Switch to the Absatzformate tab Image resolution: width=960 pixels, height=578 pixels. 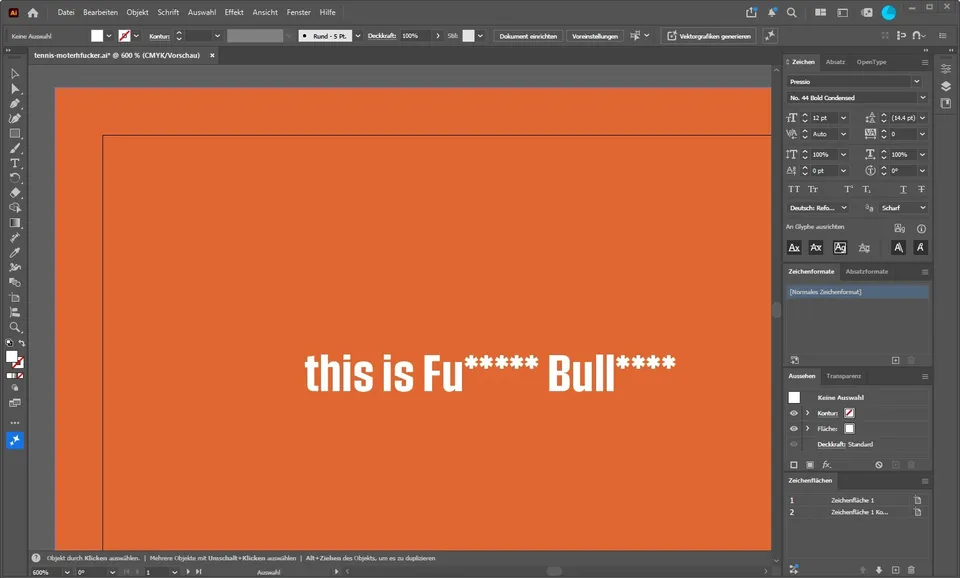[866, 271]
